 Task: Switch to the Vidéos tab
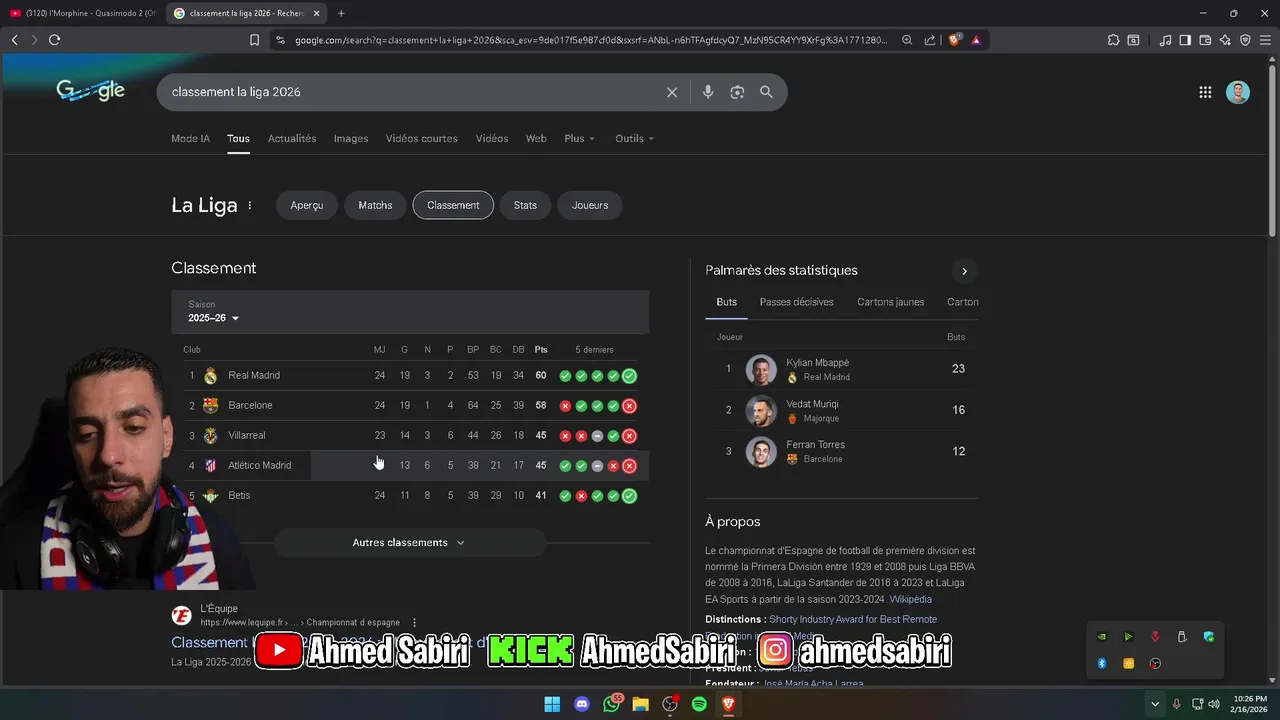coord(492,138)
